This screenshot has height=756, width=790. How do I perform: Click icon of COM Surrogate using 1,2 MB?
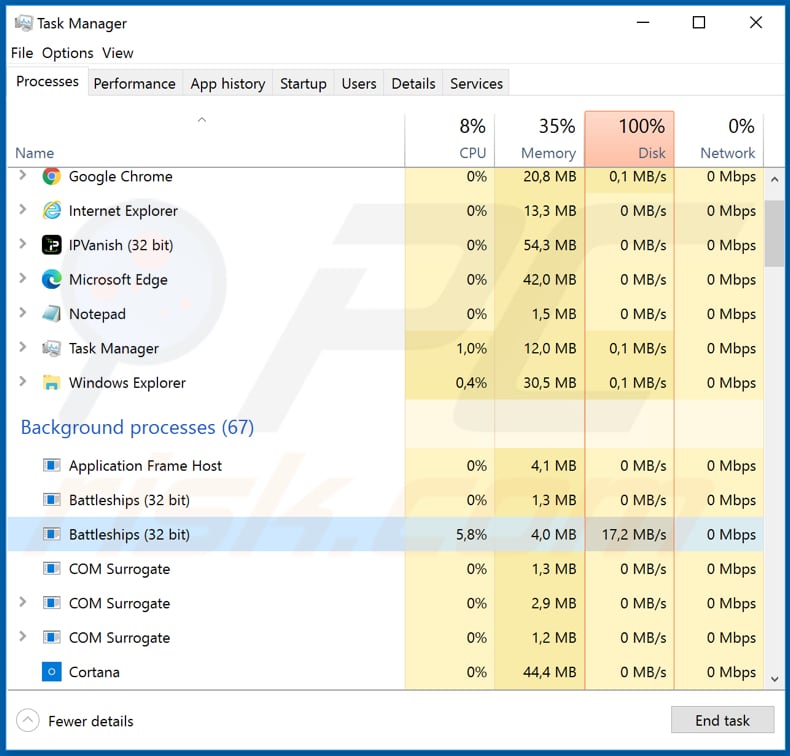tap(51, 638)
